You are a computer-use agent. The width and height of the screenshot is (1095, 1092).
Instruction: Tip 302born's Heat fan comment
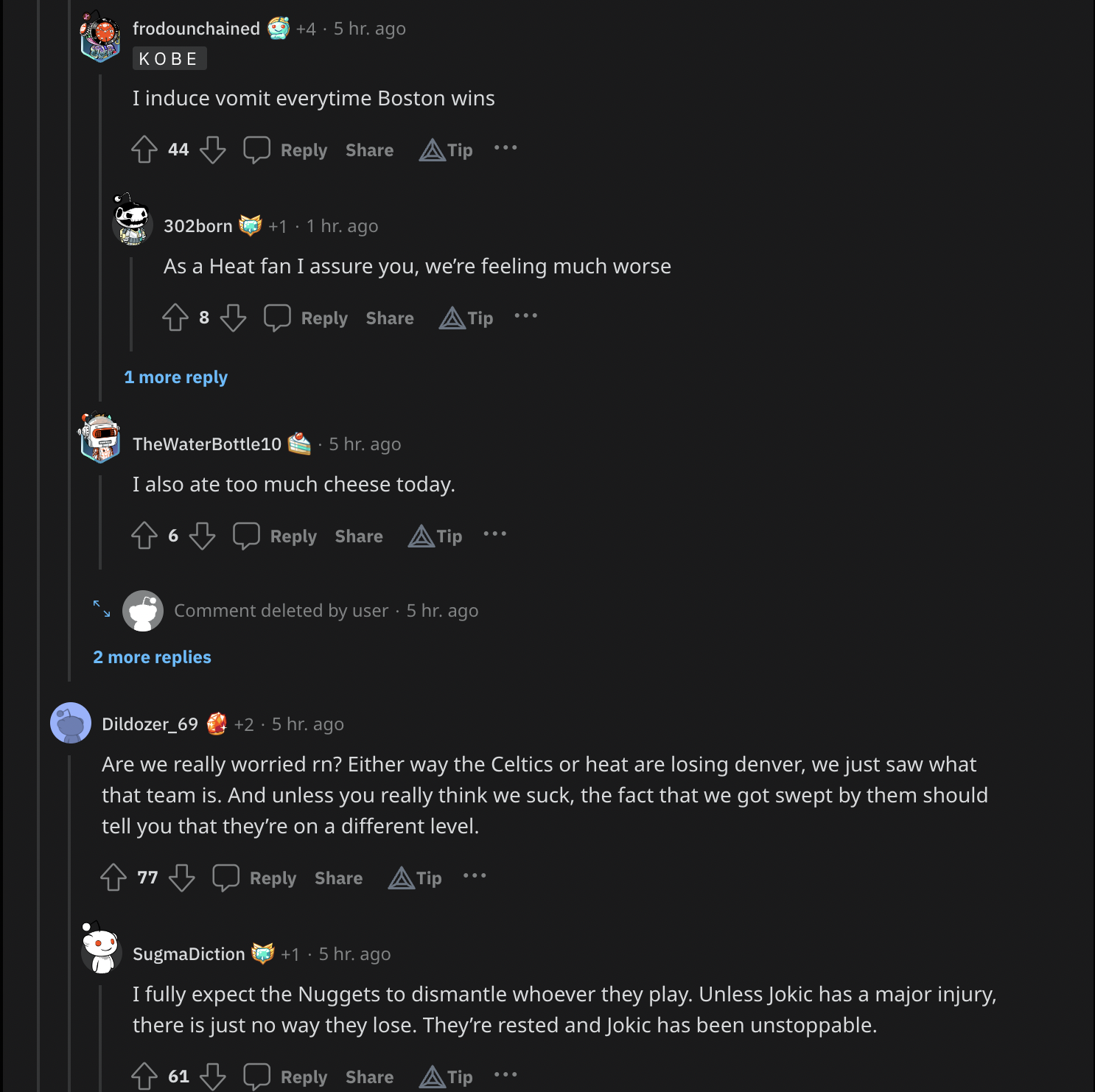(x=466, y=318)
